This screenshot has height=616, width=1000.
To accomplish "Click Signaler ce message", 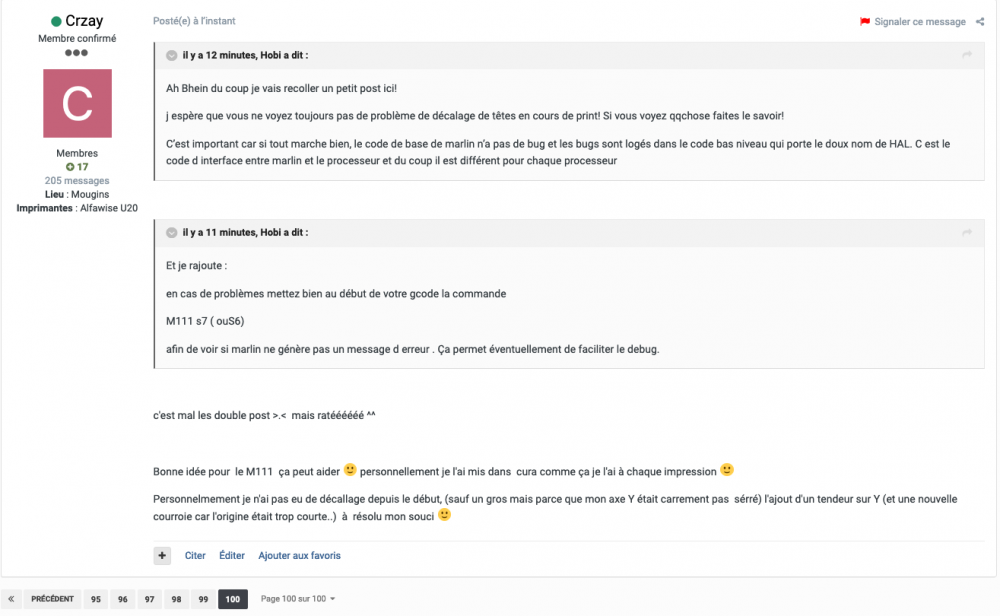I will (x=920, y=22).
